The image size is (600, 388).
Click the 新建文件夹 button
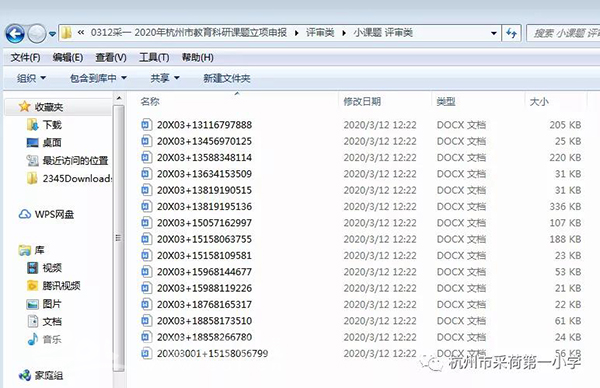coord(227,78)
